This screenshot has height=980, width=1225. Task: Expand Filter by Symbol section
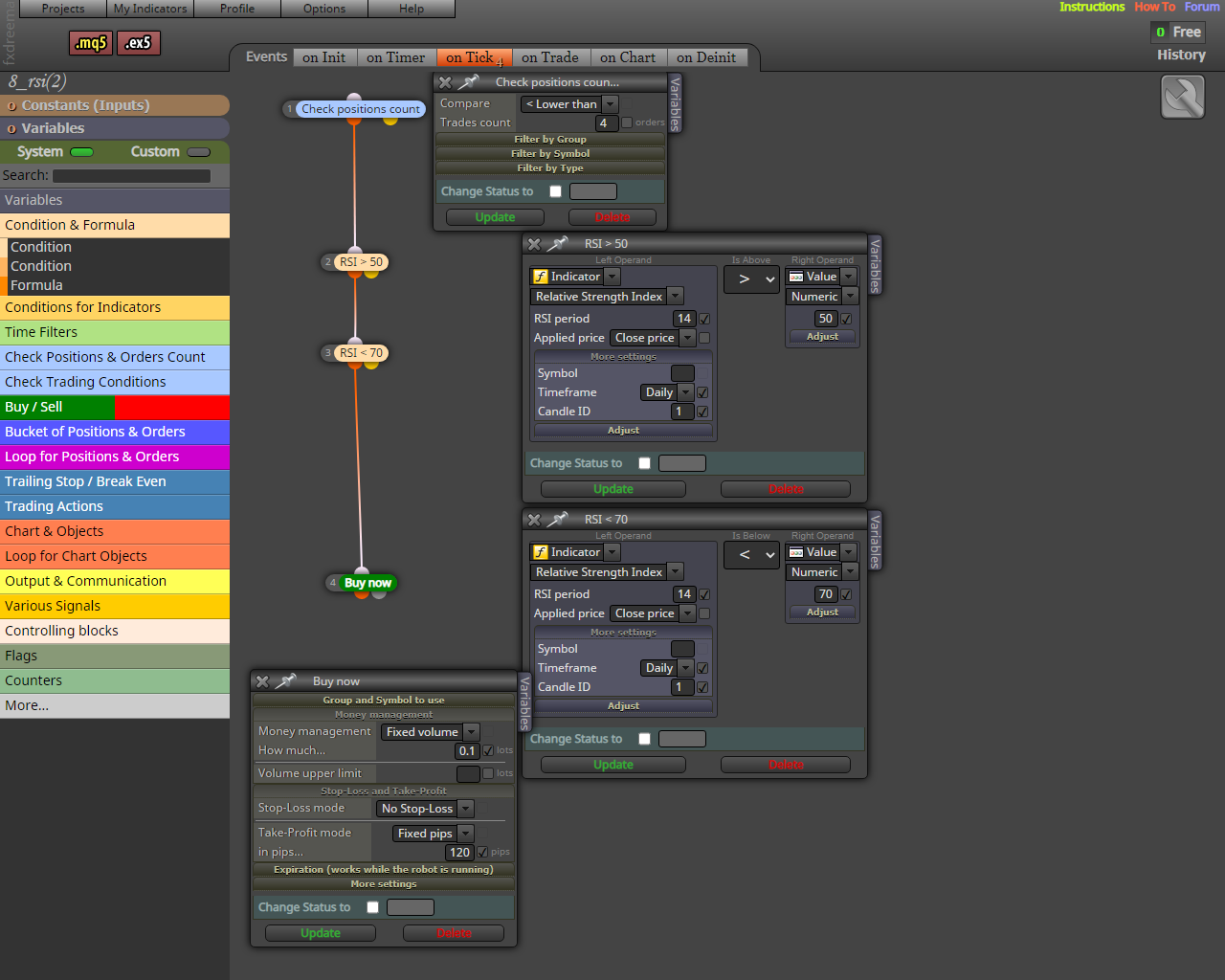pos(550,153)
